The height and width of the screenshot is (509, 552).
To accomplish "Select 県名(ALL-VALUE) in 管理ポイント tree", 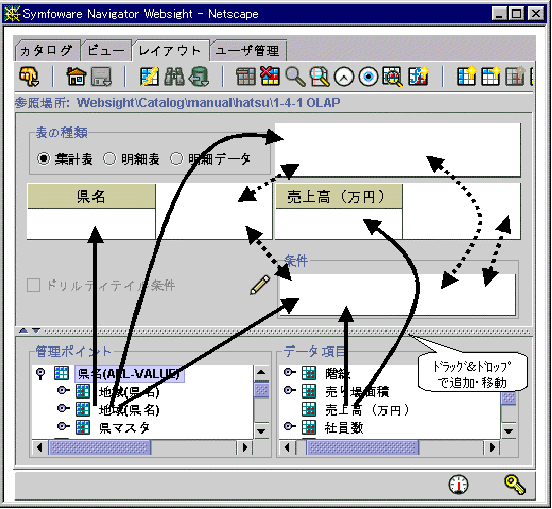I will coord(130,373).
